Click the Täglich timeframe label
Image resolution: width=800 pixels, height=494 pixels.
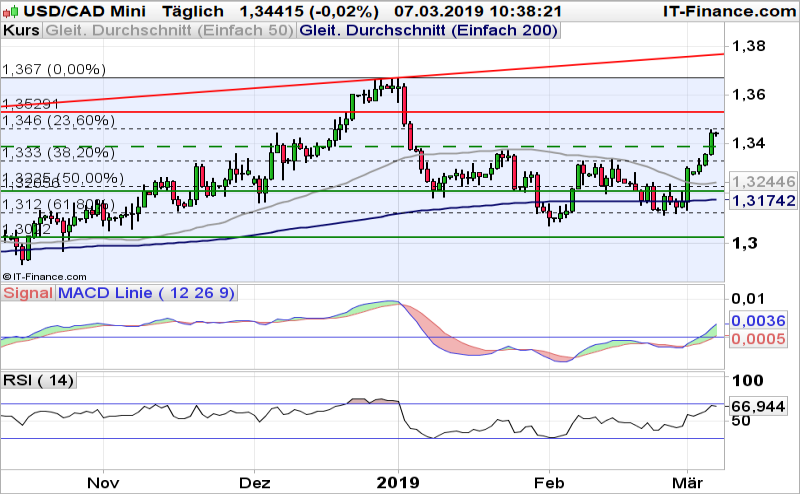point(193,11)
